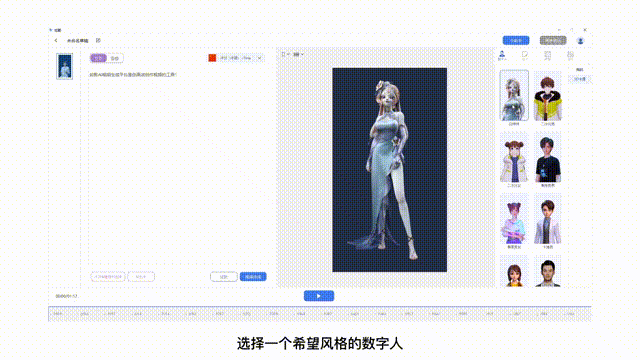Click a position on the timeline ruler
The image size is (640, 360).
[x=320, y=314]
